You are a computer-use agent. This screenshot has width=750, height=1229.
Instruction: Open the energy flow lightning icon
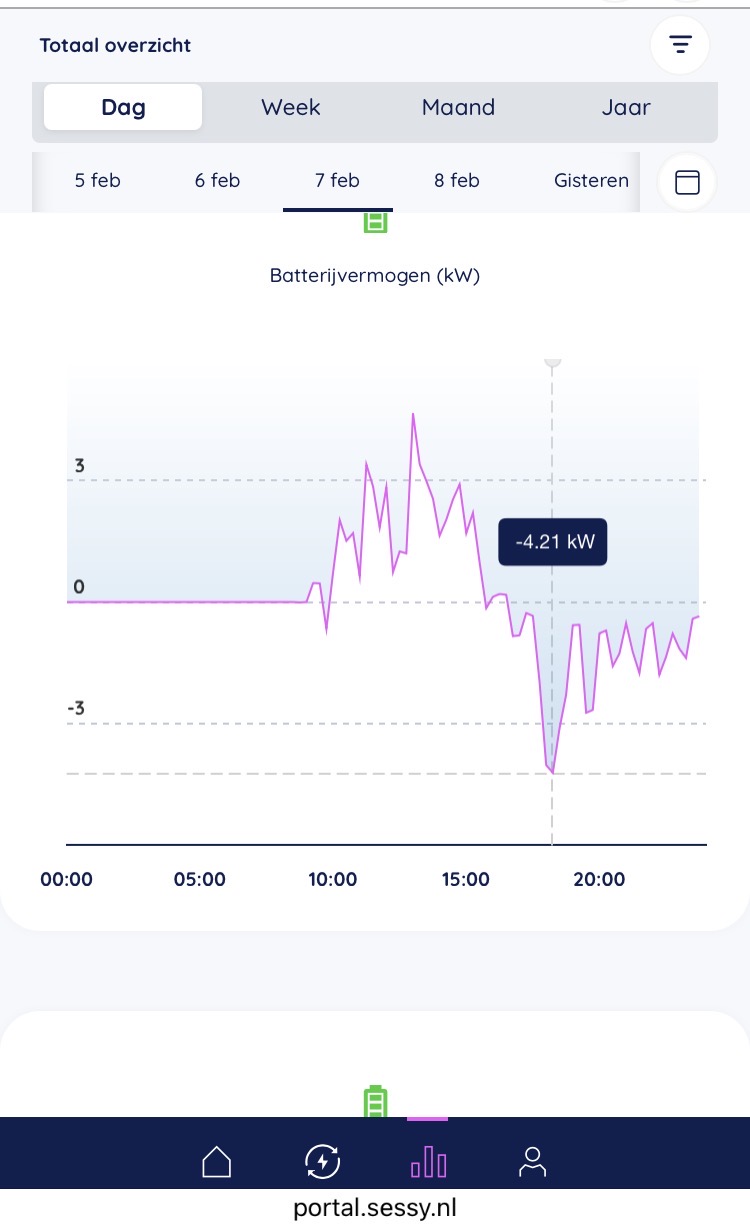click(322, 1162)
